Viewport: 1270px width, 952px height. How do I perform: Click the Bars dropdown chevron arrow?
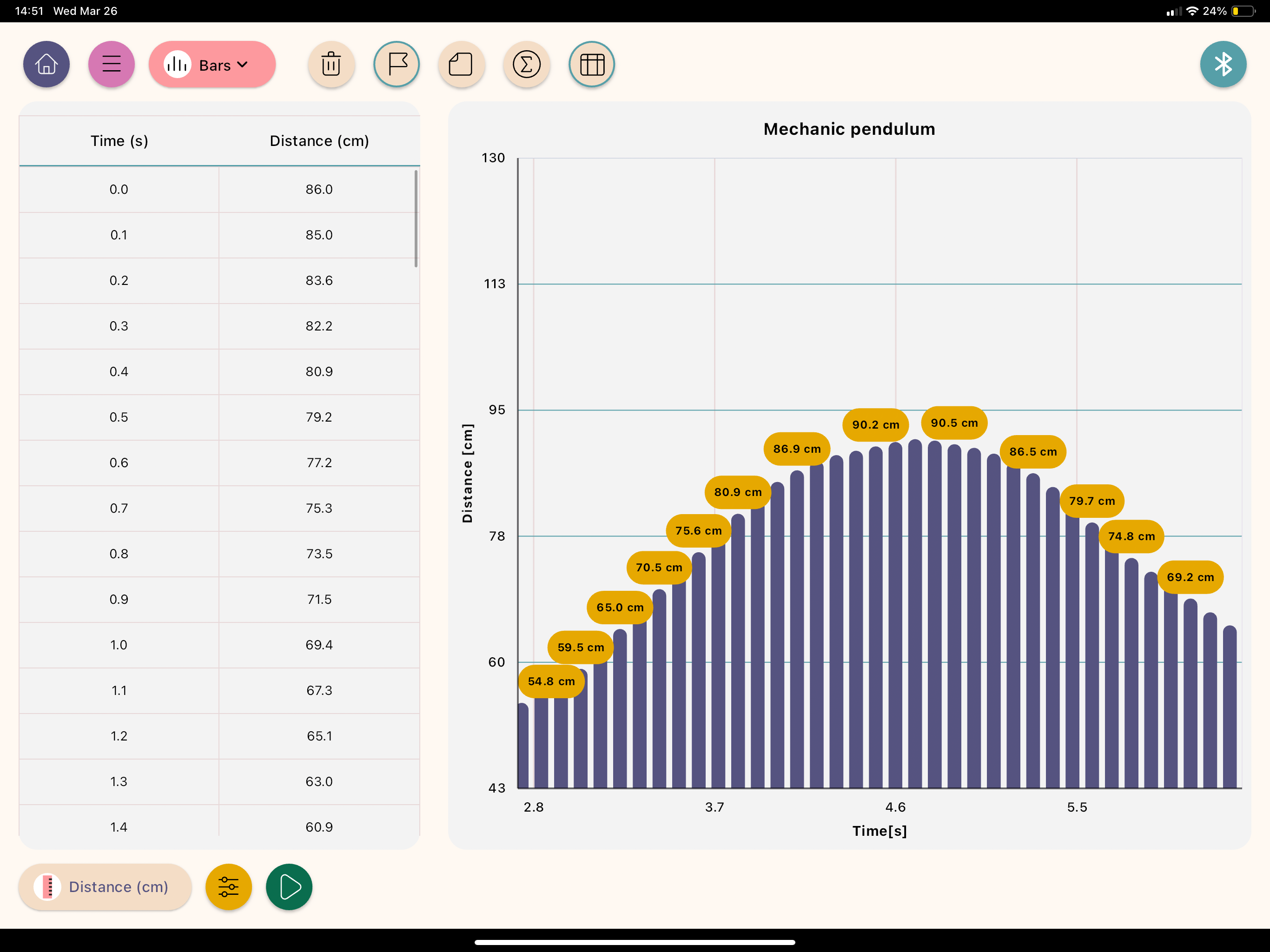pos(243,65)
